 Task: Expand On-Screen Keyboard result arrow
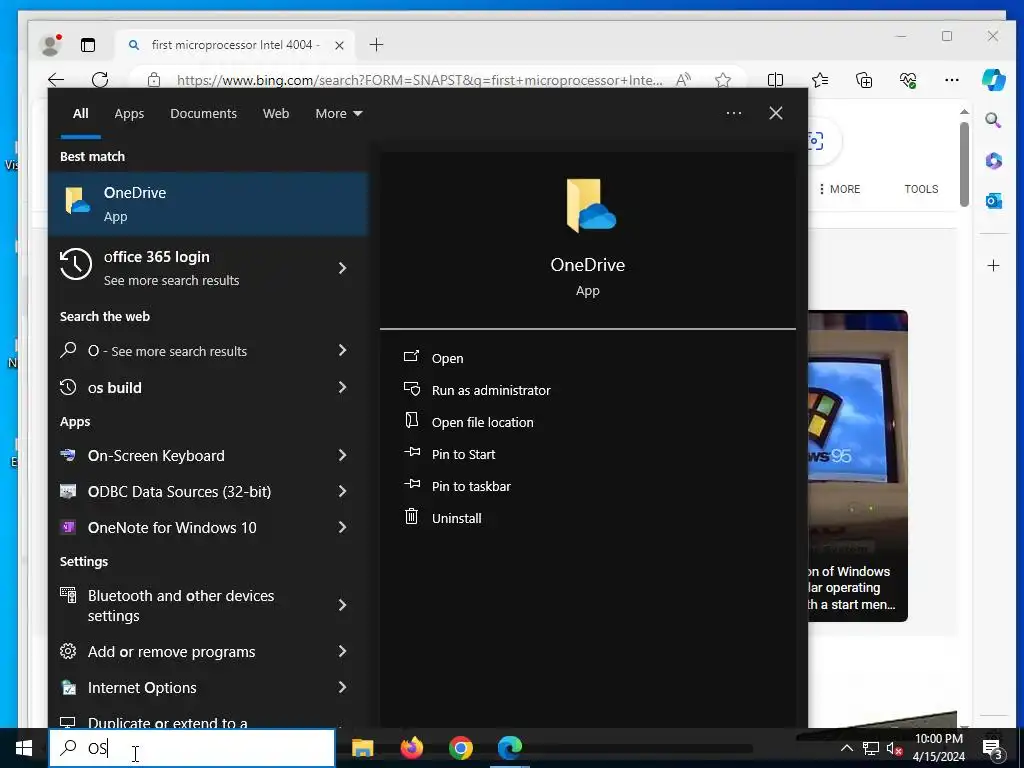(342, 455)
